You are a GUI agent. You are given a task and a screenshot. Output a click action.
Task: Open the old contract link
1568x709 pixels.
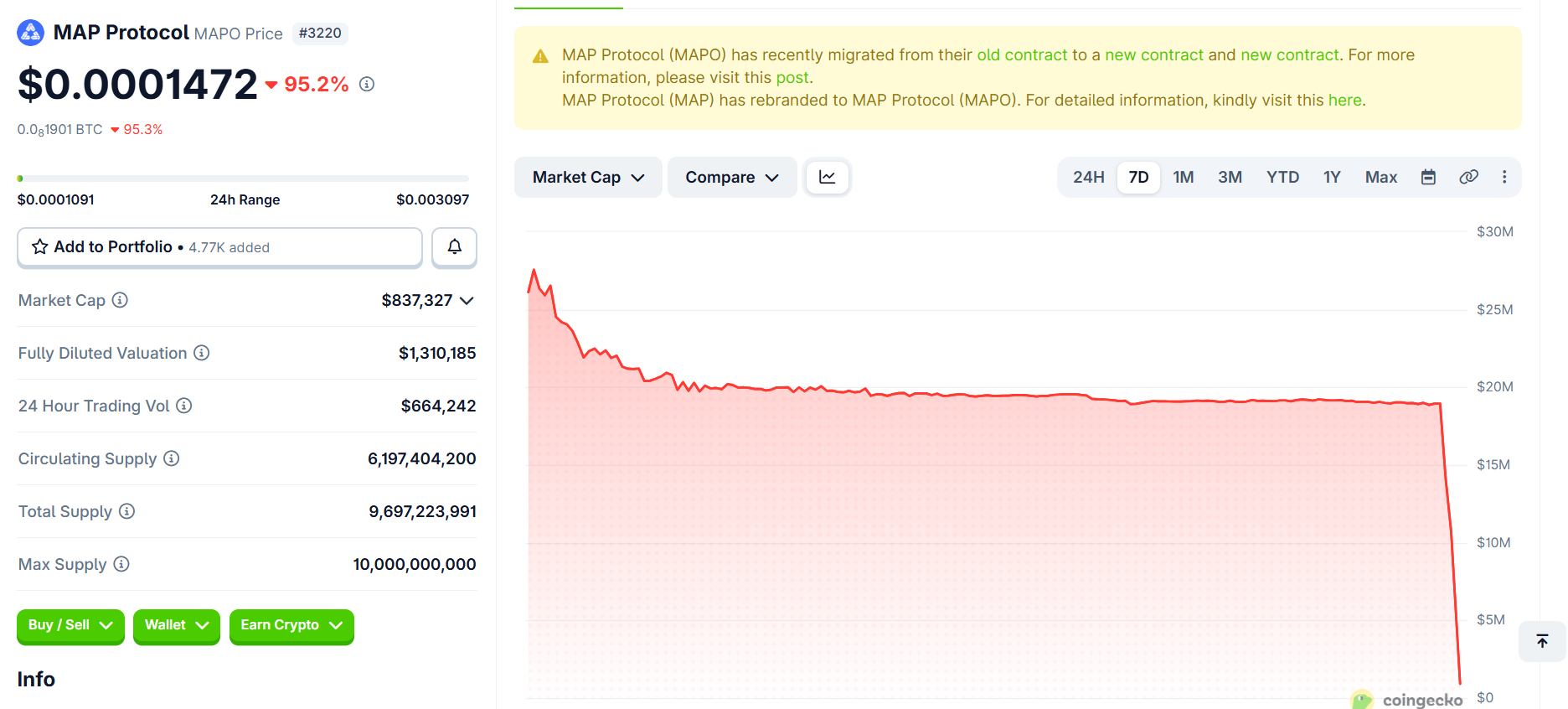tap(1022, 54)
